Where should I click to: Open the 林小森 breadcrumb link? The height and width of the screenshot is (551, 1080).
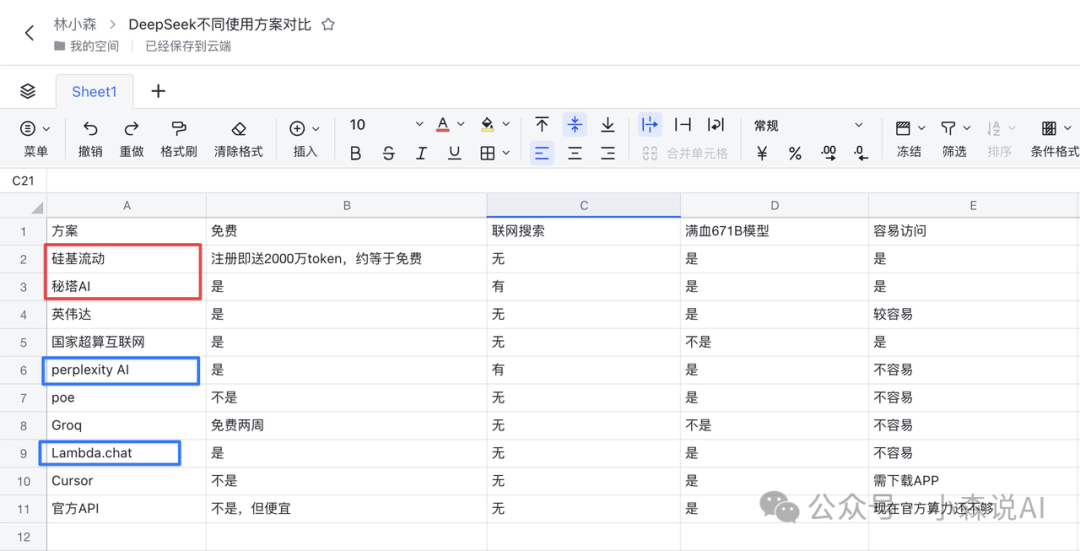(75, 24)
